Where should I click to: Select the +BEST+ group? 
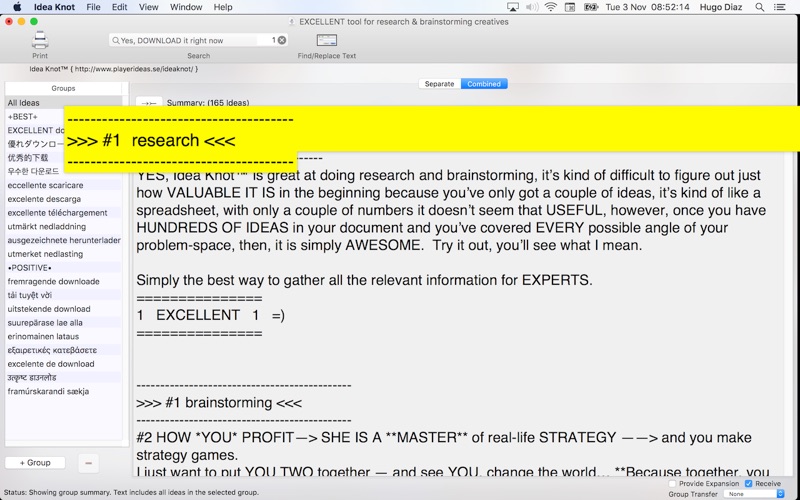coord(35,116)
